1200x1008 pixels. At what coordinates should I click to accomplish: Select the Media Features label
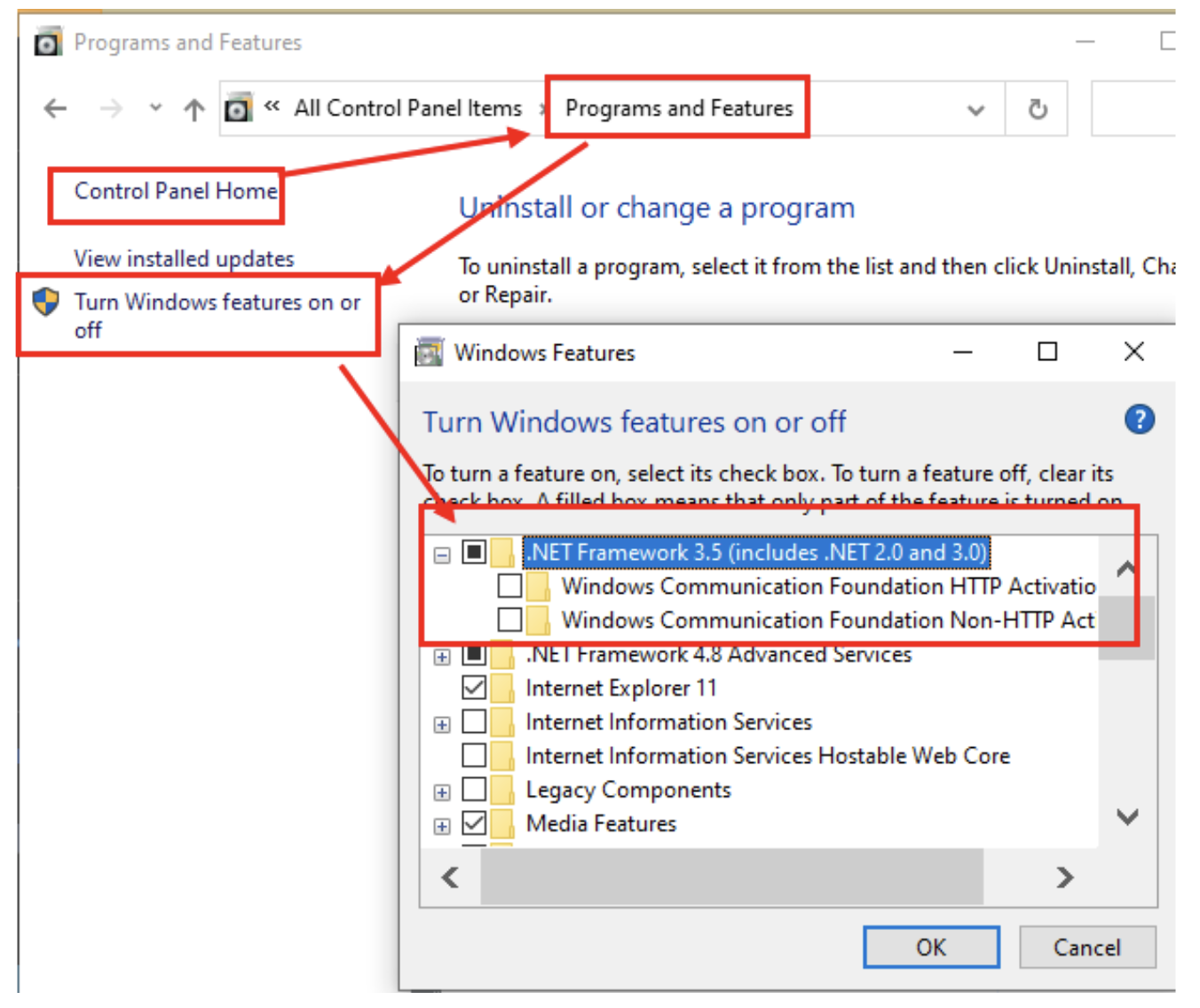(x=601, y=823)
